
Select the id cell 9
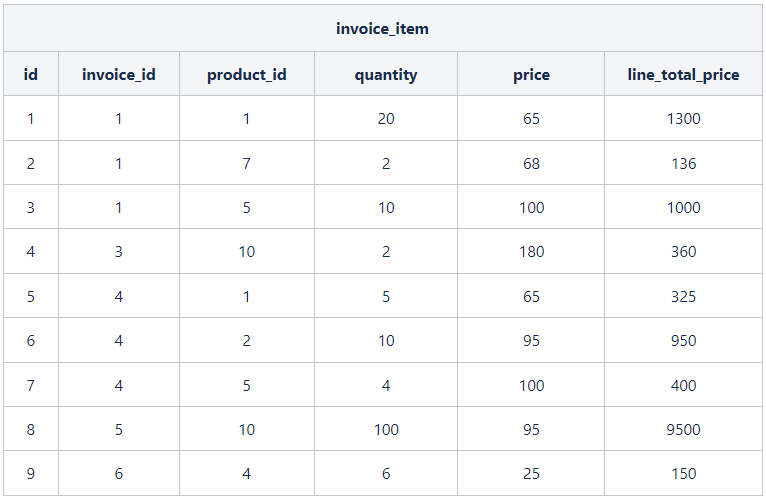coord(31,474)
